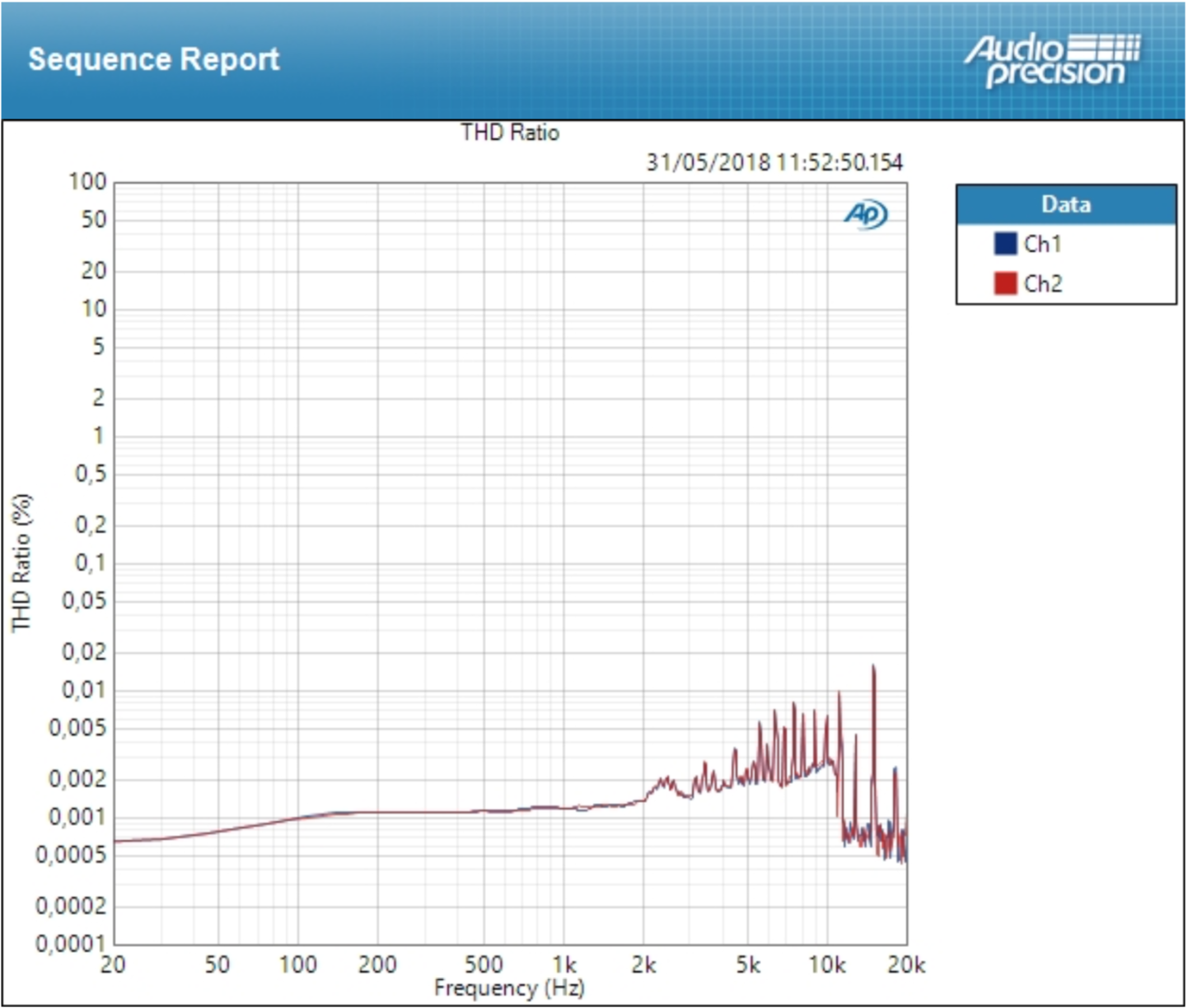Click the 0,01 label on the THD axis
The height and width of the screenshot is (1008, 1188).
click(x=84, y=689)
